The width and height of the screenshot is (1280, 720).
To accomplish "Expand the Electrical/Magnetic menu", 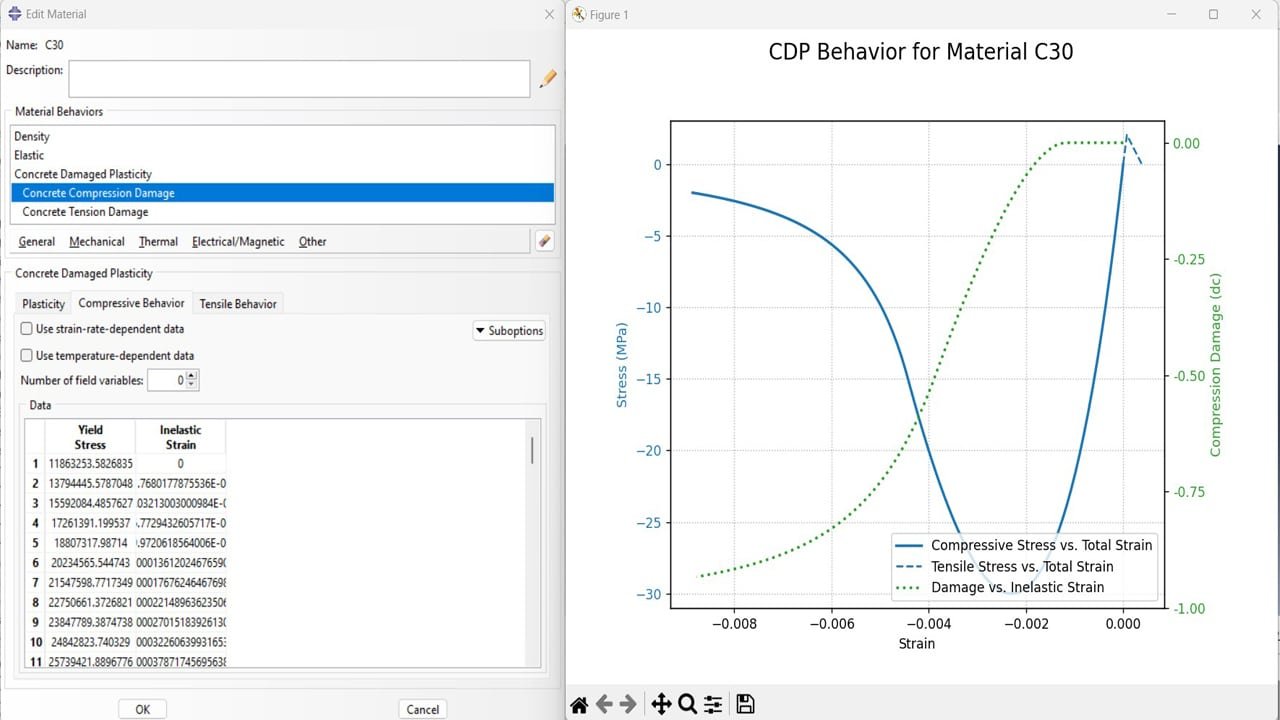I will click(238, 242).
